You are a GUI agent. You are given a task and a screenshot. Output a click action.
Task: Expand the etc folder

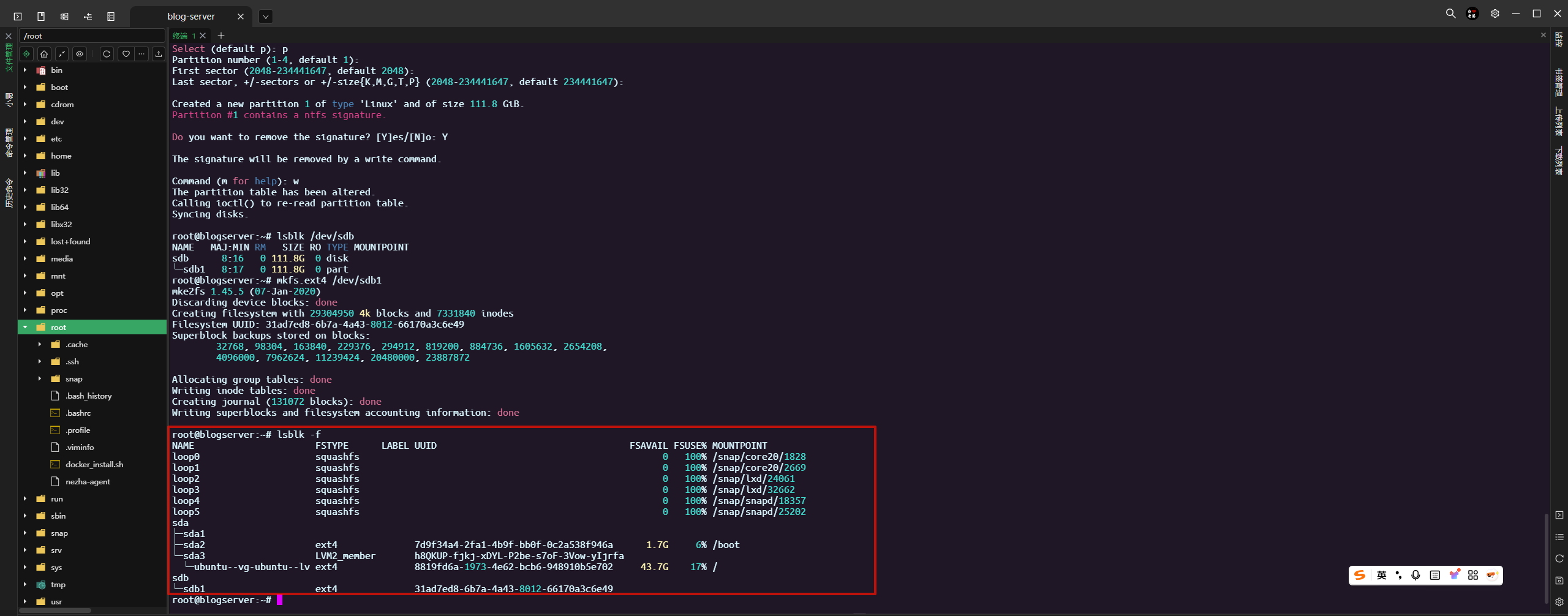point(25,139)
